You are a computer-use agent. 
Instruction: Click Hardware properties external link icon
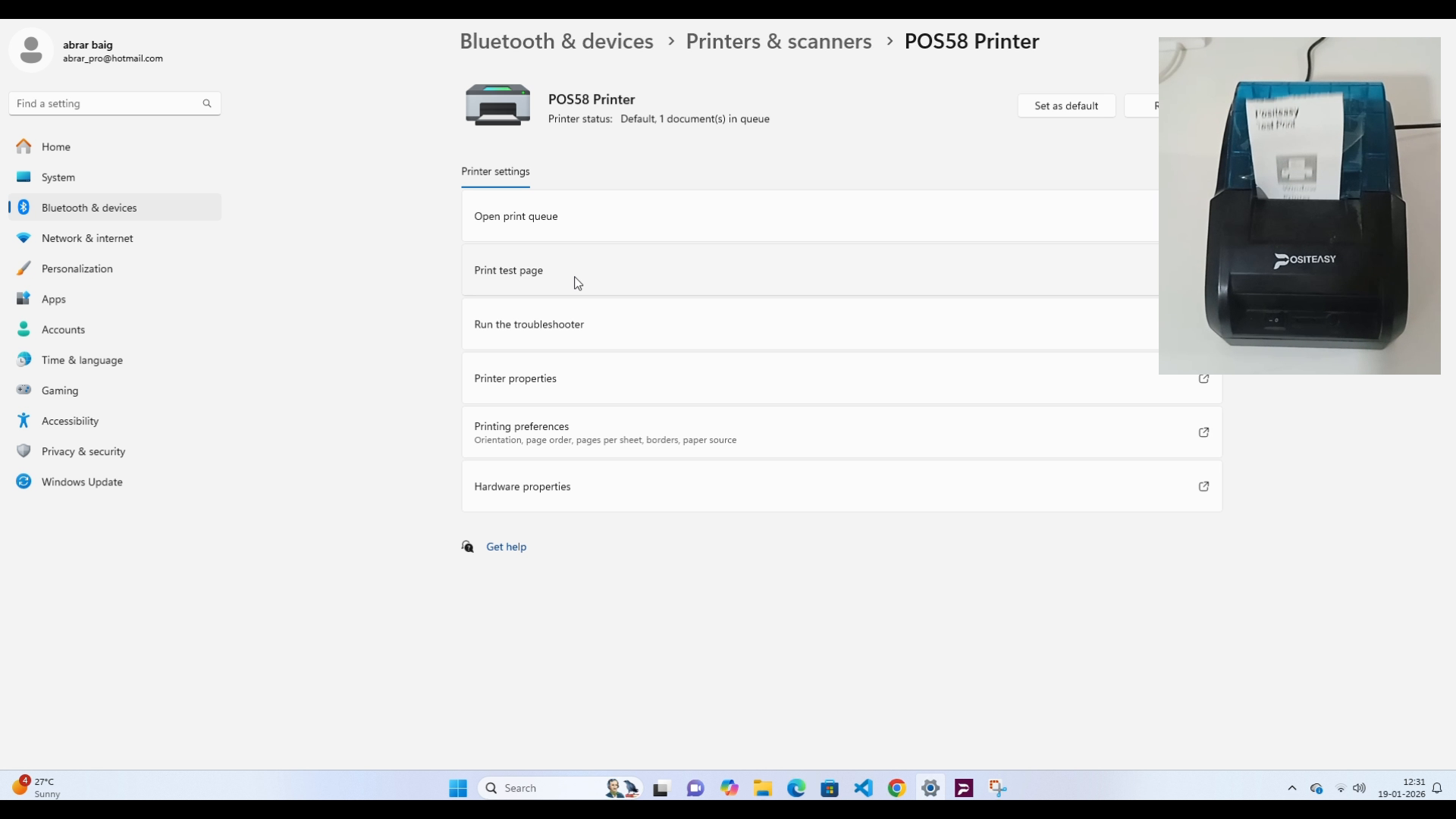pyautogui.click(x=1203, y=487)
